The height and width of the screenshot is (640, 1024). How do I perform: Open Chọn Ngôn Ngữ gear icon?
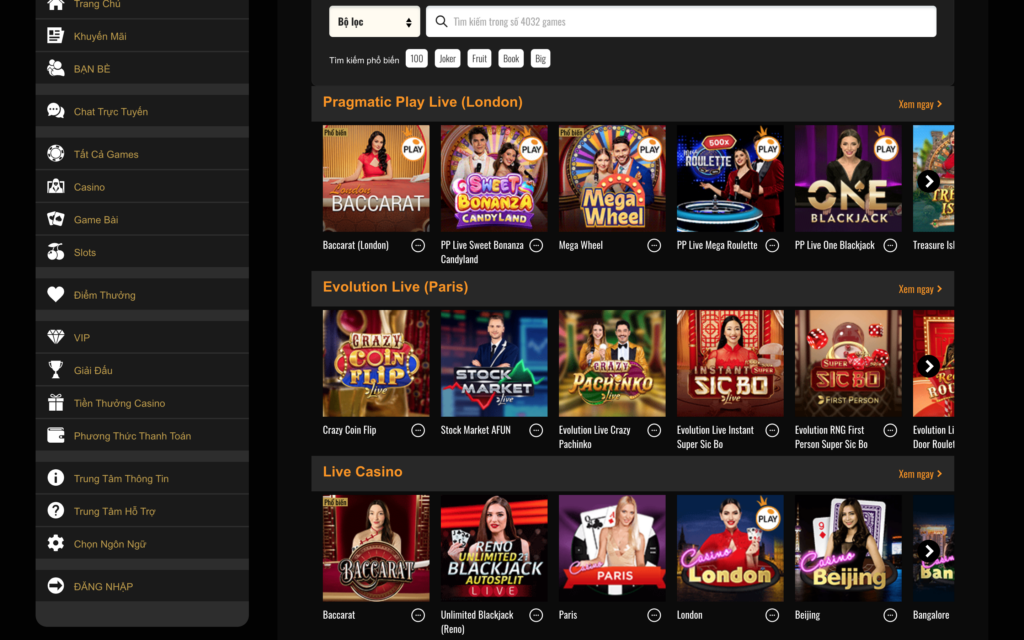coord(56,543)
